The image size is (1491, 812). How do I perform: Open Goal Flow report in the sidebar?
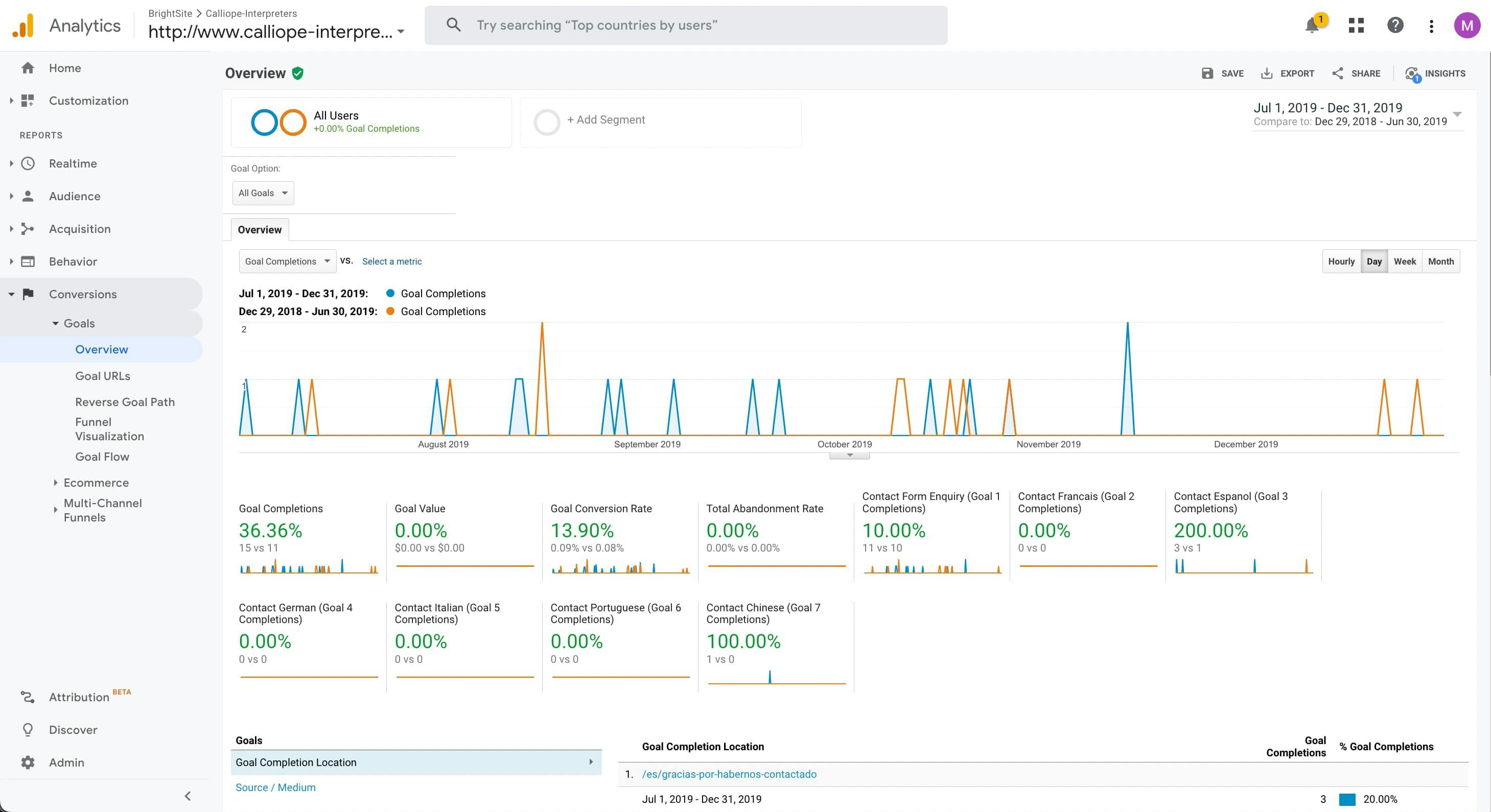[x=102, y=457]
